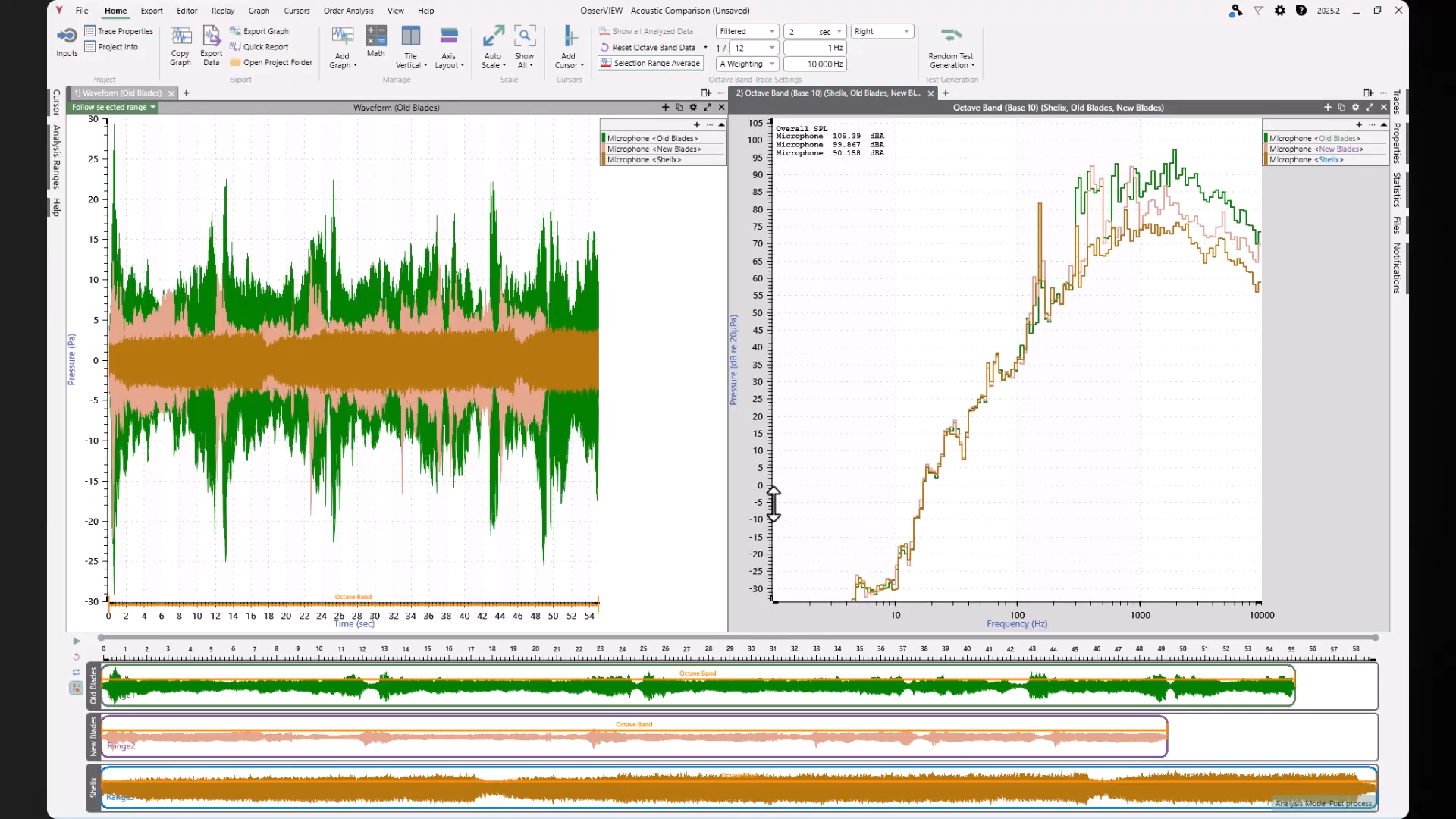1456x819 pixels.
Task: Expand the Auto Scale dropdown
Action: [x=493, y=61]
